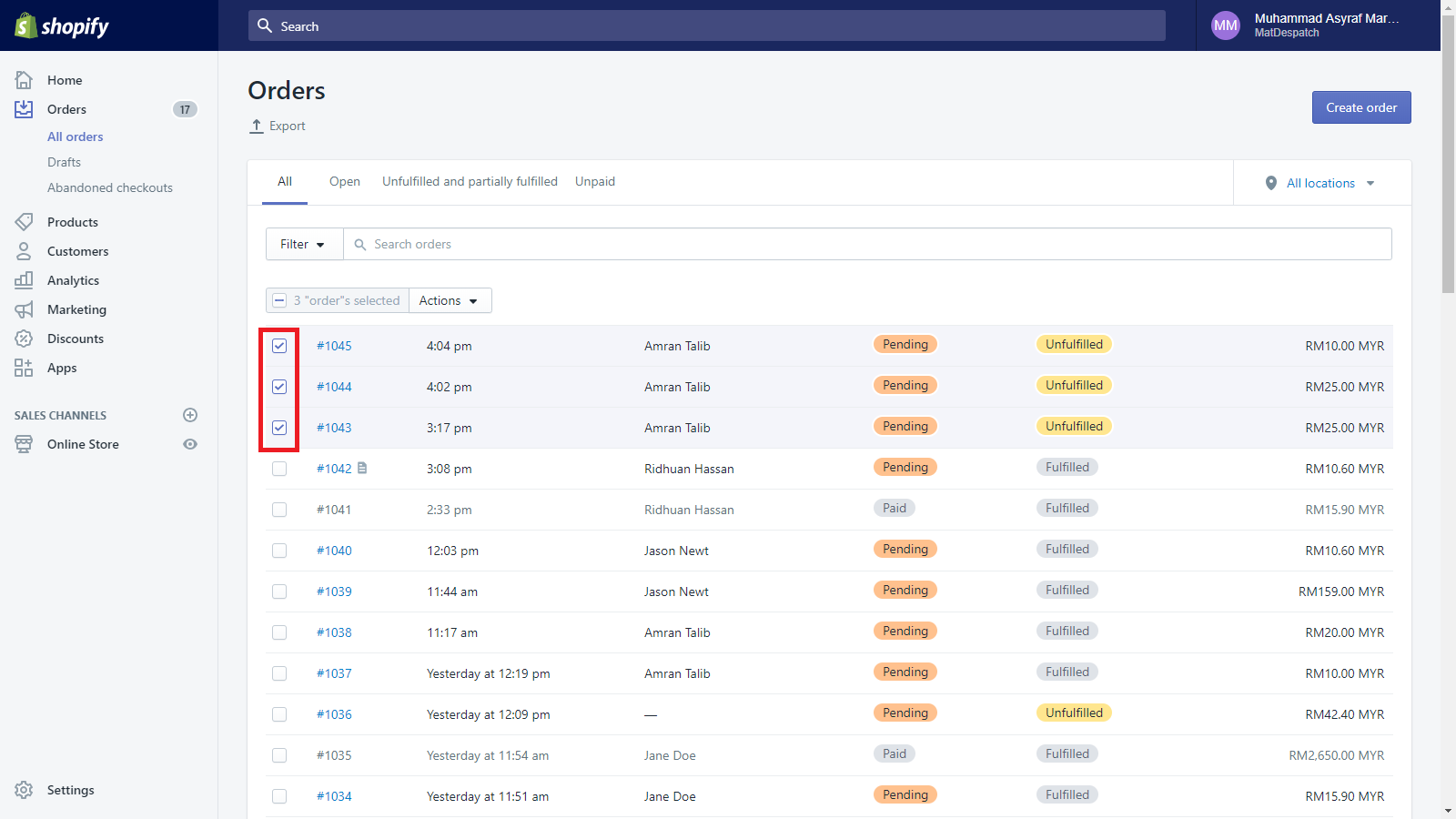Click the Settings gear icon
Screen dimensions: 1456x819
point(24,790)
